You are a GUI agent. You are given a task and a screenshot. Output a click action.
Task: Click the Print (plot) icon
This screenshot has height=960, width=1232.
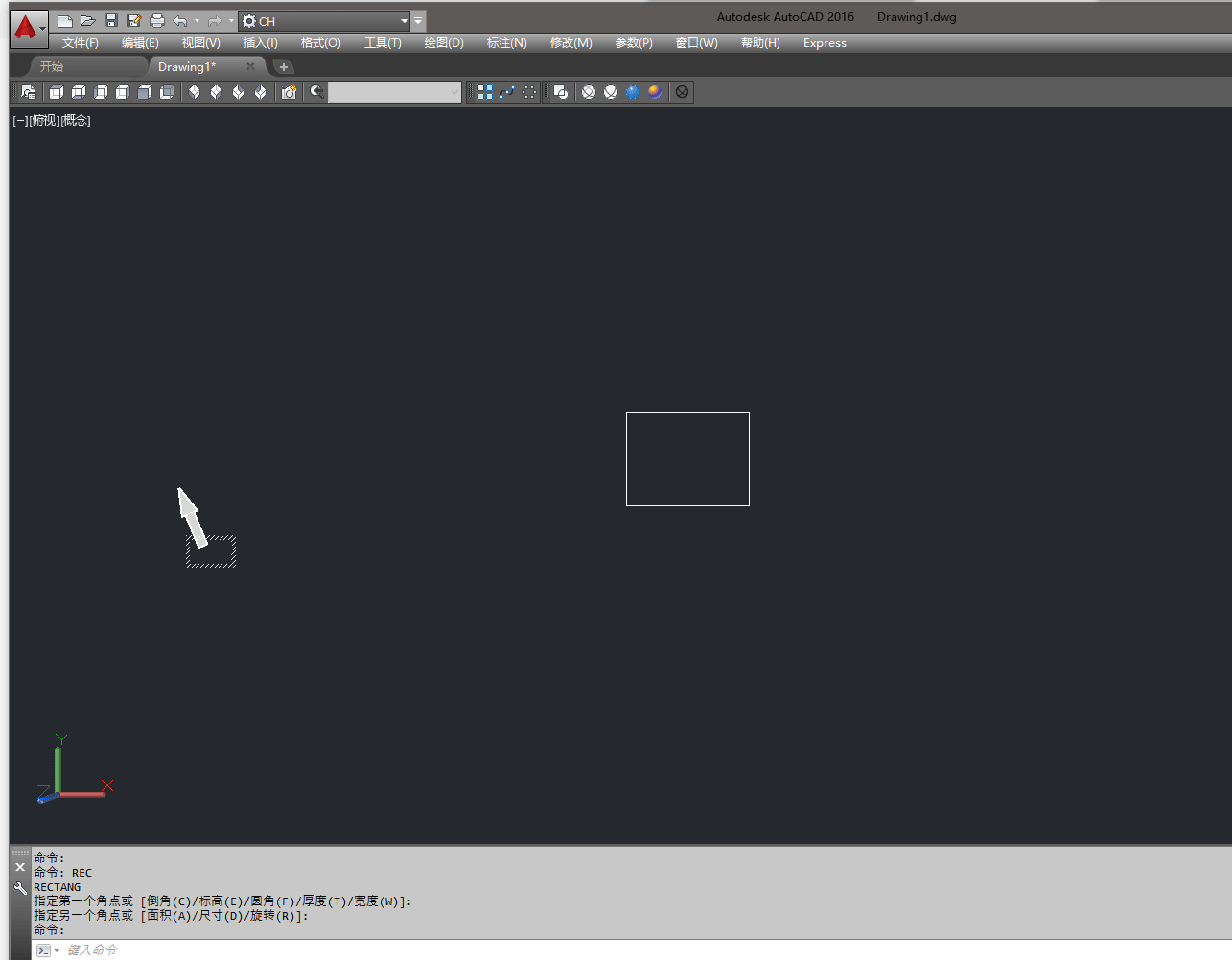click(x=157, y=21)
